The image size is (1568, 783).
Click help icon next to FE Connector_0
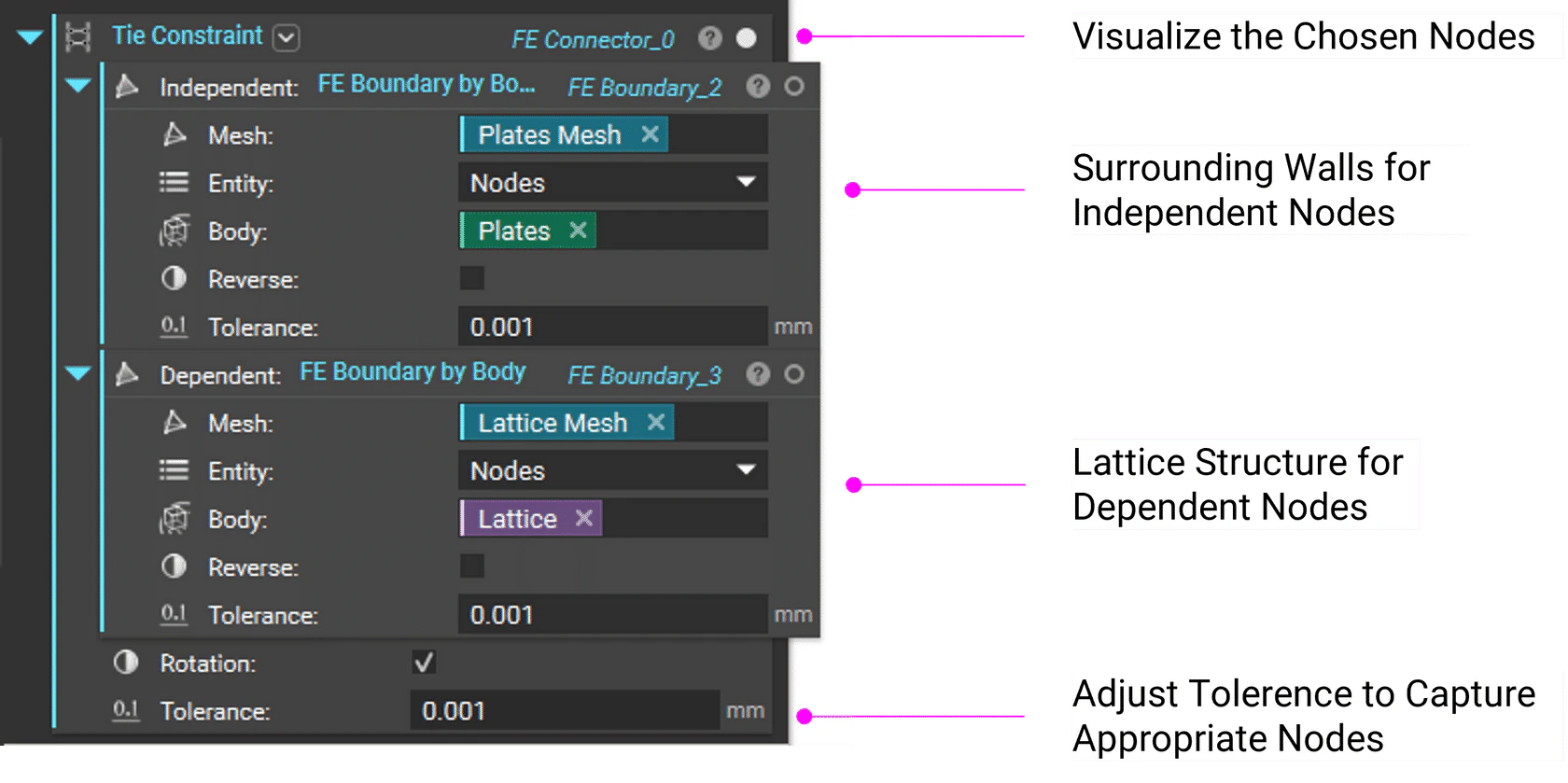click(x=710, y=38)
